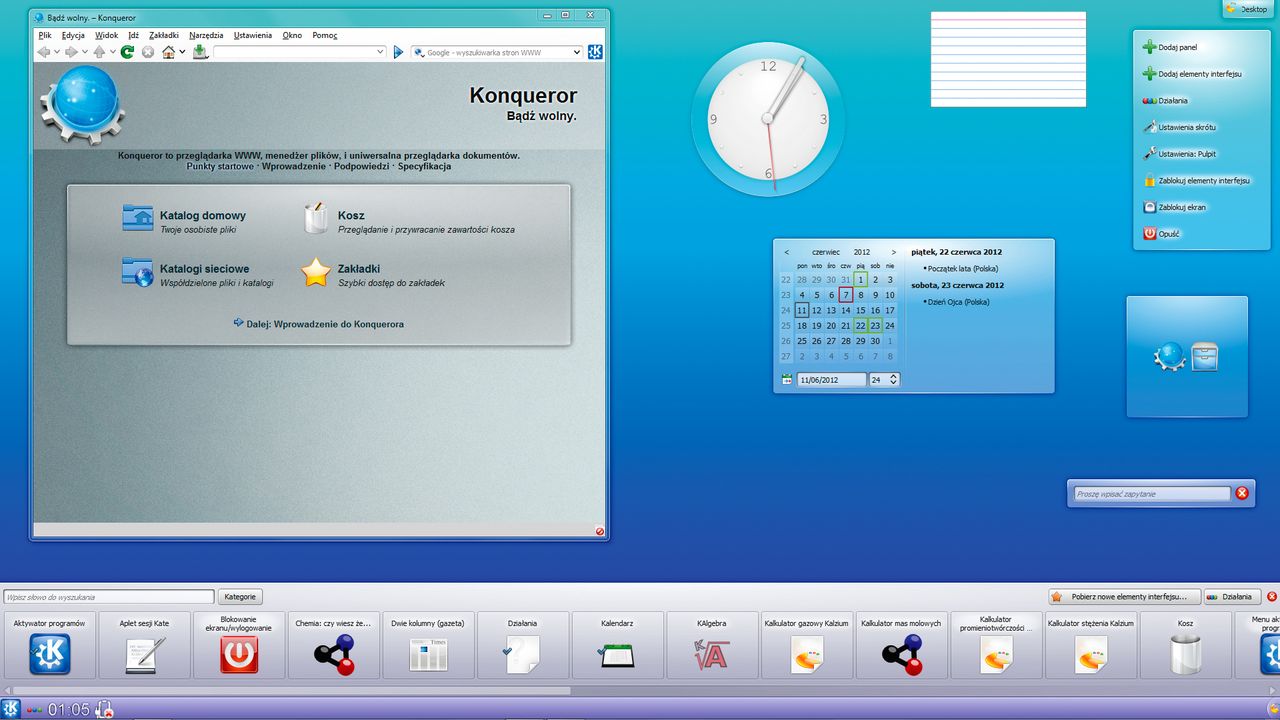This screenshot has height=720, width=1280.
Task: Open Katalogi sieciowe link
Action: click(x=204, y=269)
